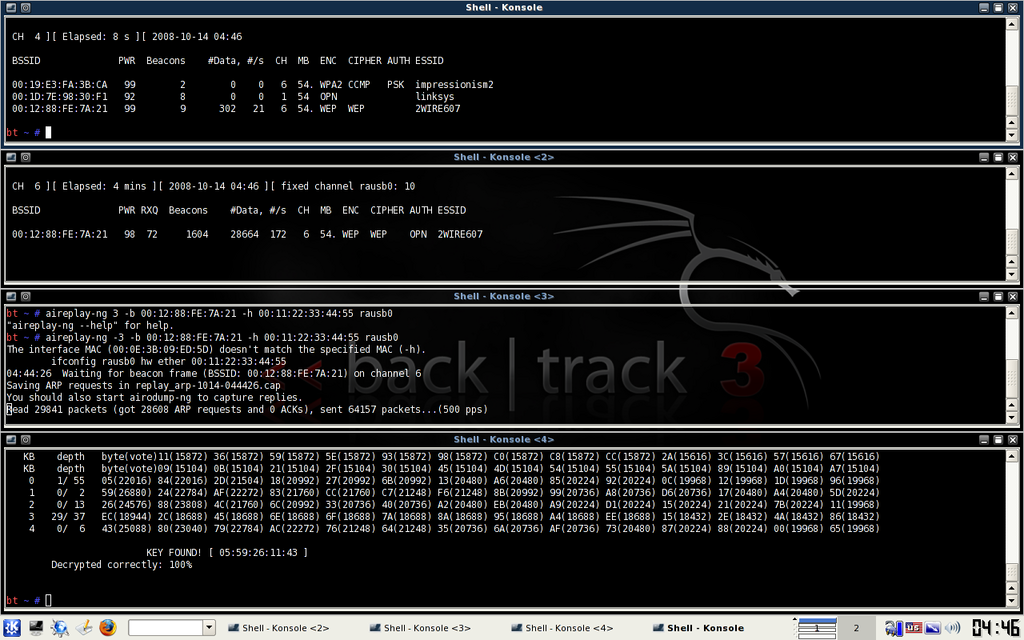Click 'Read 29841 packets' status line
The width and height of the screenshot is (1024, 640).
[247, 410]
